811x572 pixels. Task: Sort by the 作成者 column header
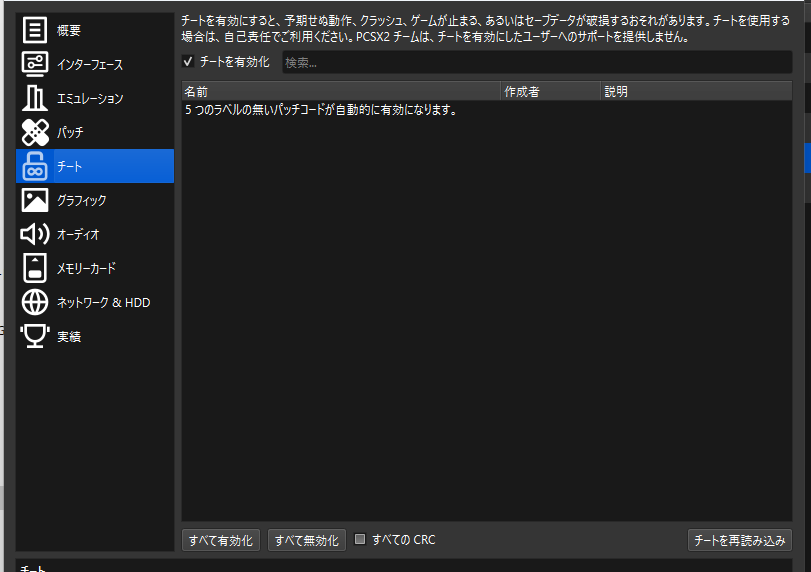coord(550,92)
